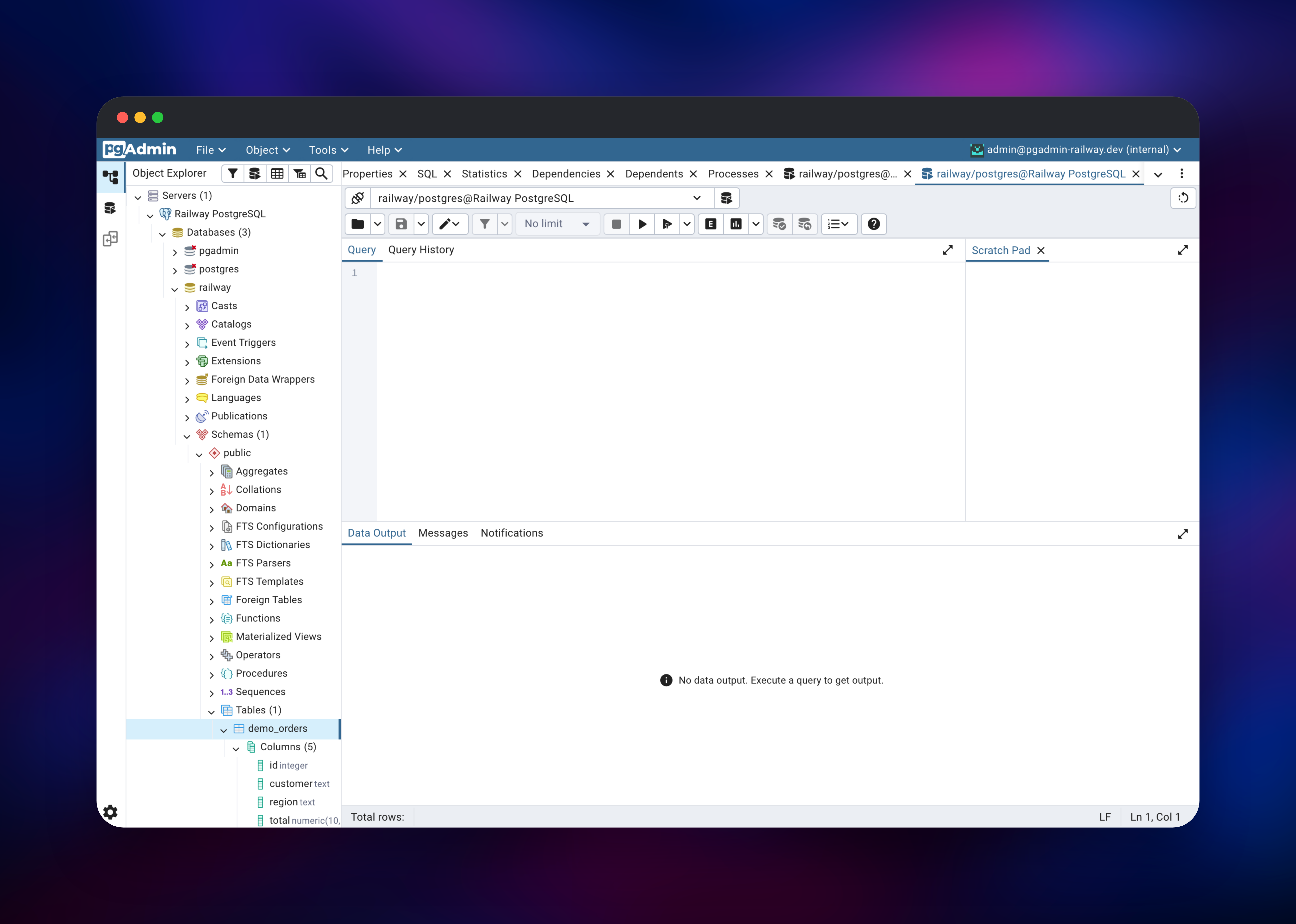Open the Workspace compare sidebar icon
The image size is (1296, 924).
click(110, 238)
